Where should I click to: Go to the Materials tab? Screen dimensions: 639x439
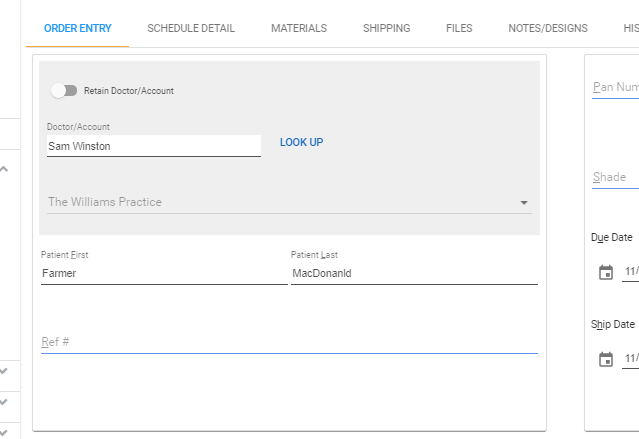click(299, 28)
